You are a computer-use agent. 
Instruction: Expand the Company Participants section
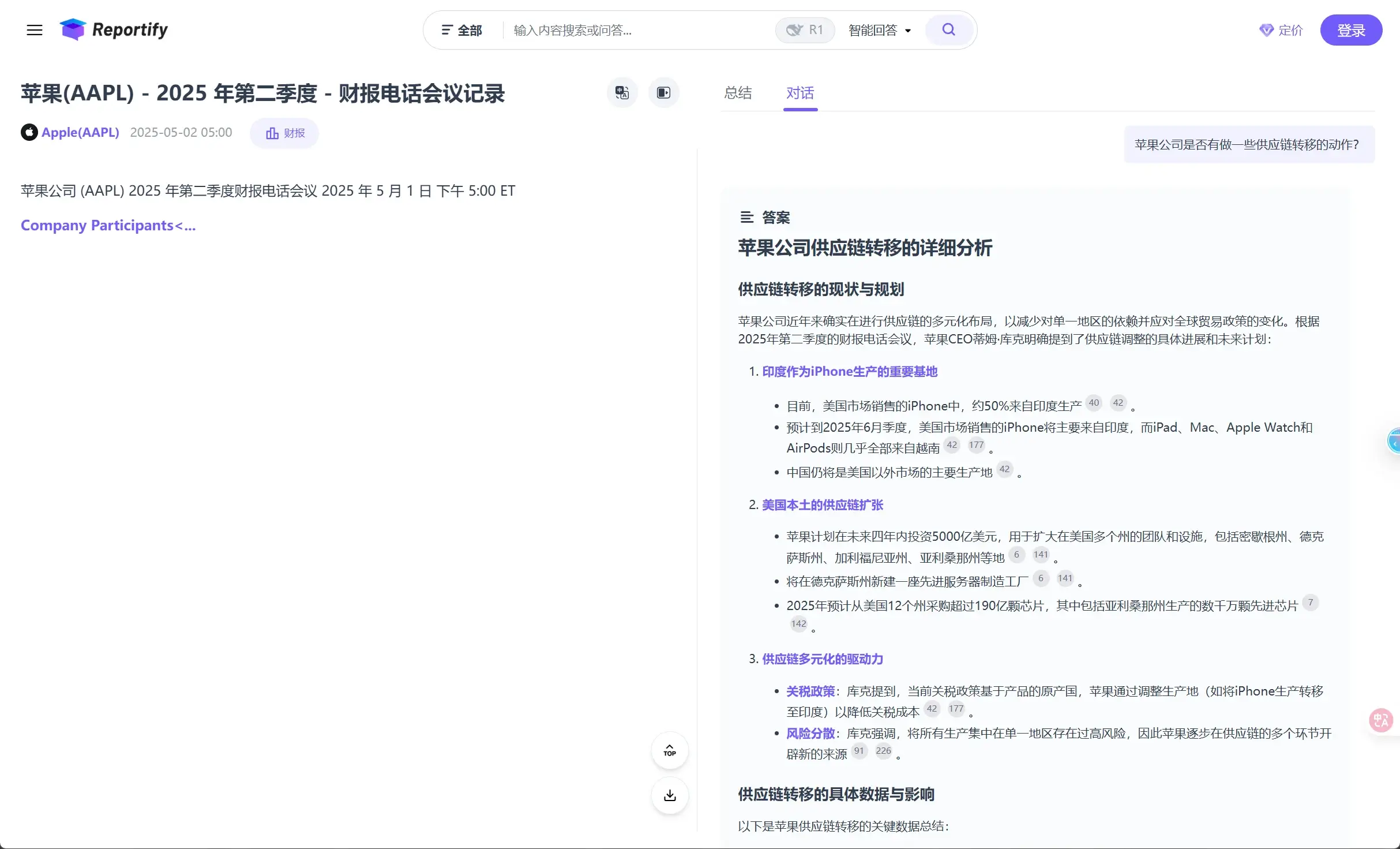pyautogui.click(x=108, y=225)
